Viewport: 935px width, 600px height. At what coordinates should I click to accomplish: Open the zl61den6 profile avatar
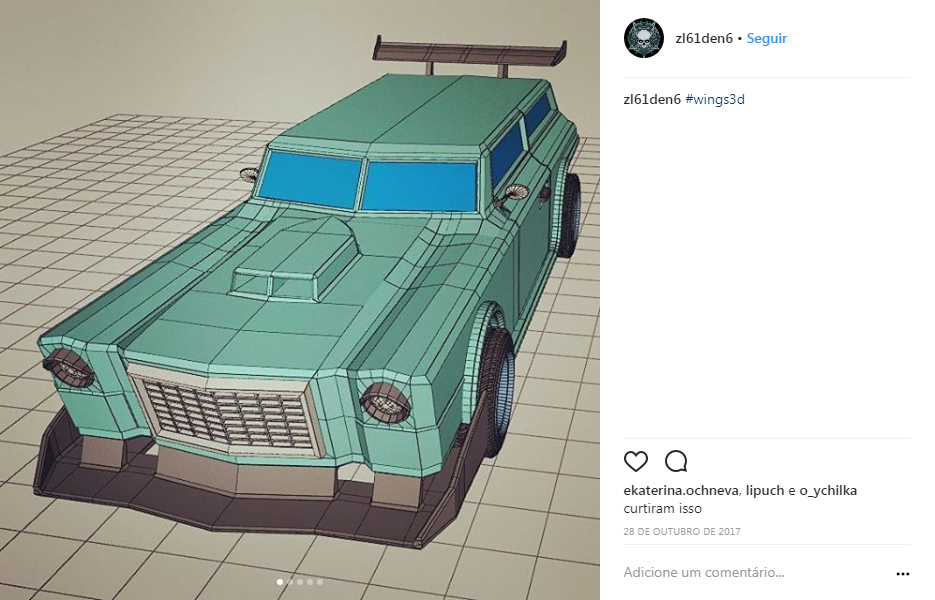(644, 38)
